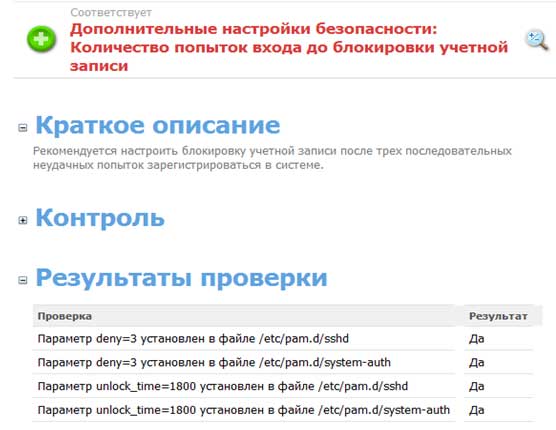Click the green plus status icon
This screenshot has height=430, width=556.
click(x=41, y=39)
